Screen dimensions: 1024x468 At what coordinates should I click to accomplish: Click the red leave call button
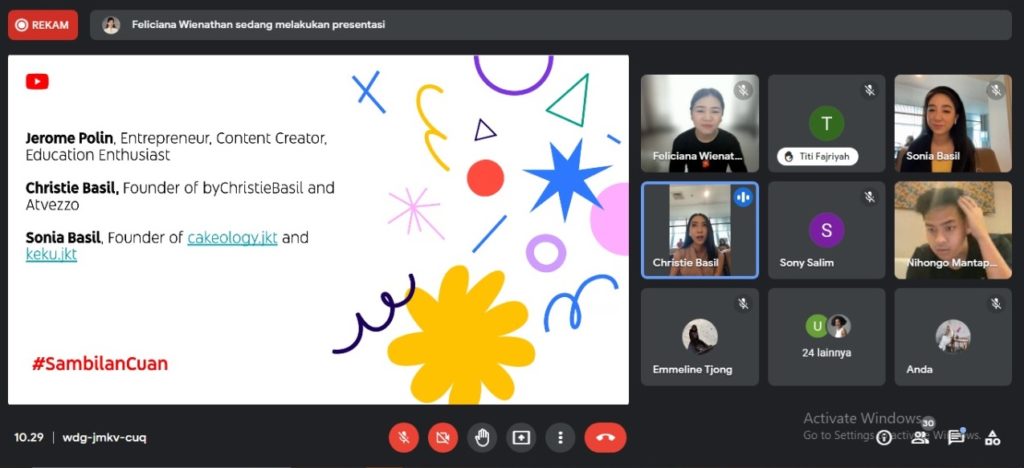[605, 438]
